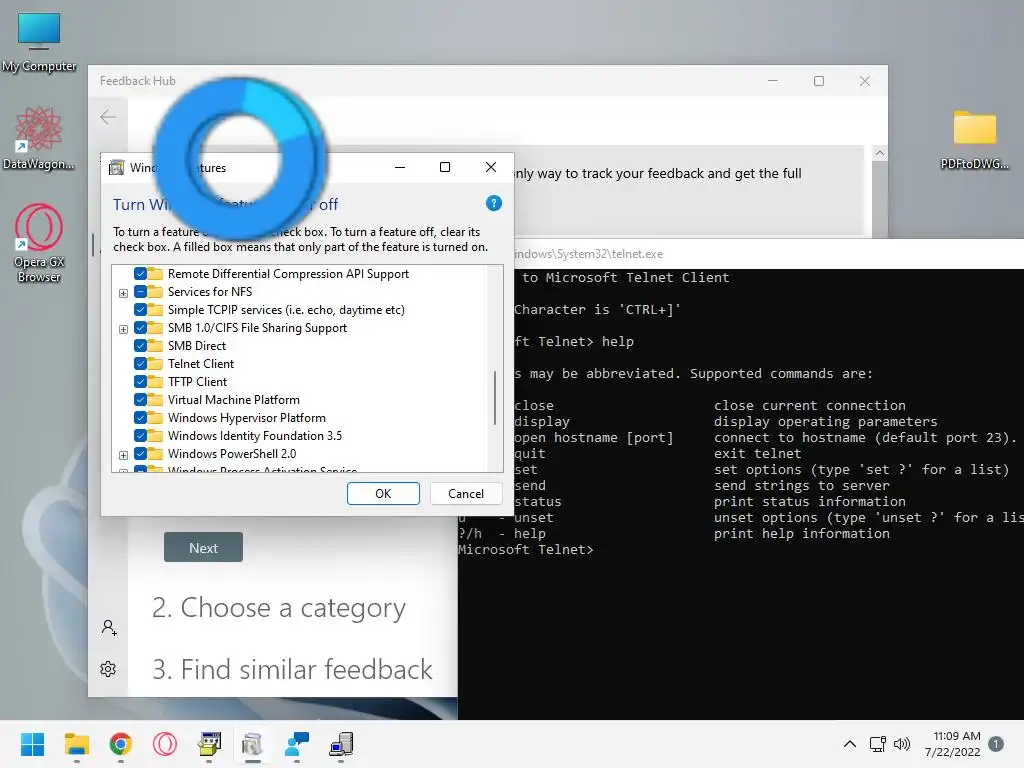Select the SMB Direct feature label

pos(197,345)
